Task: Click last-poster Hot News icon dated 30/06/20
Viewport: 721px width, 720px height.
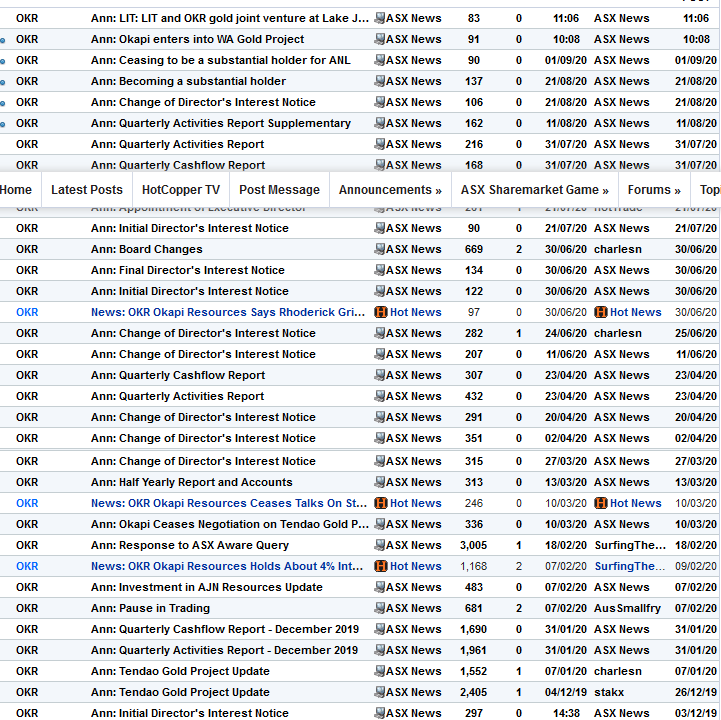Action: pyautogui.click(x=601, y=313)
